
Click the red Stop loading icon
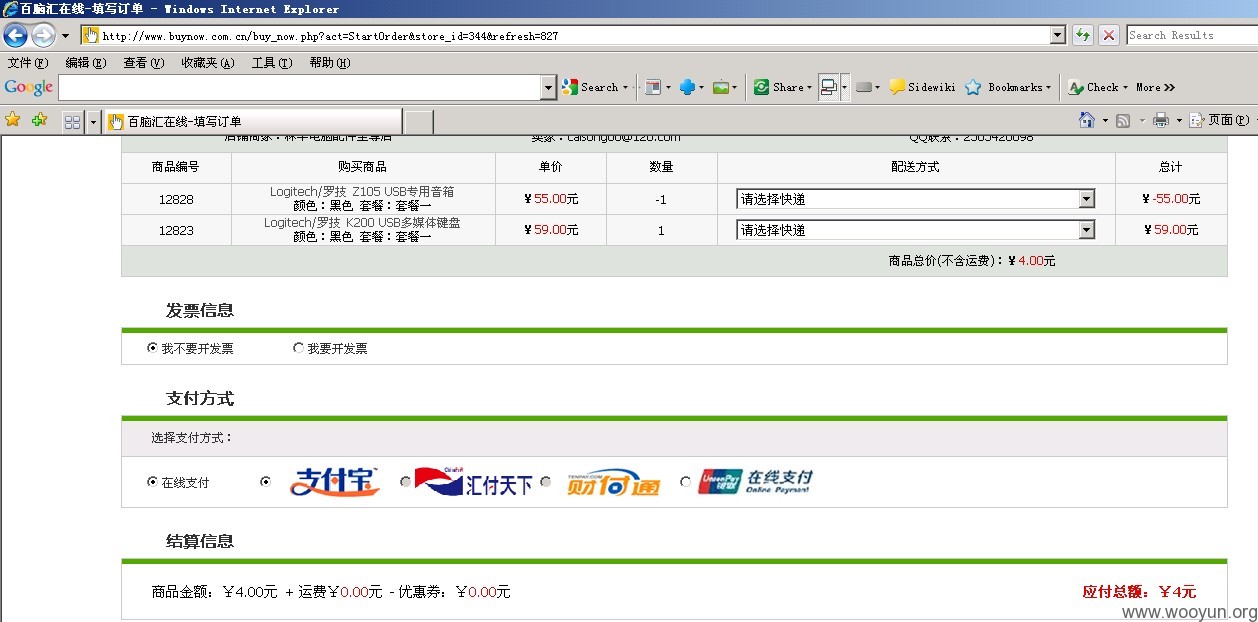(1109, 35)
